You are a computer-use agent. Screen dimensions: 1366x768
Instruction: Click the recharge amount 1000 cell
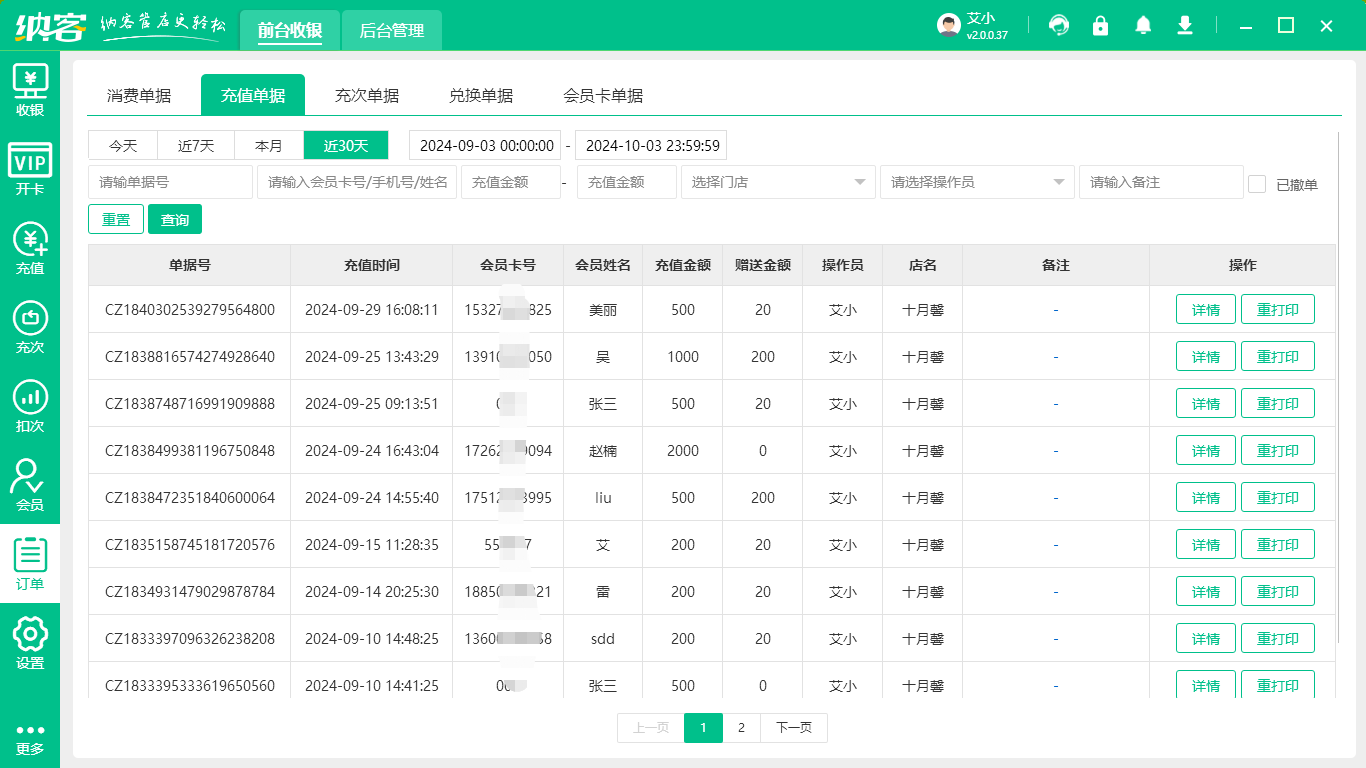click(683, 357)
